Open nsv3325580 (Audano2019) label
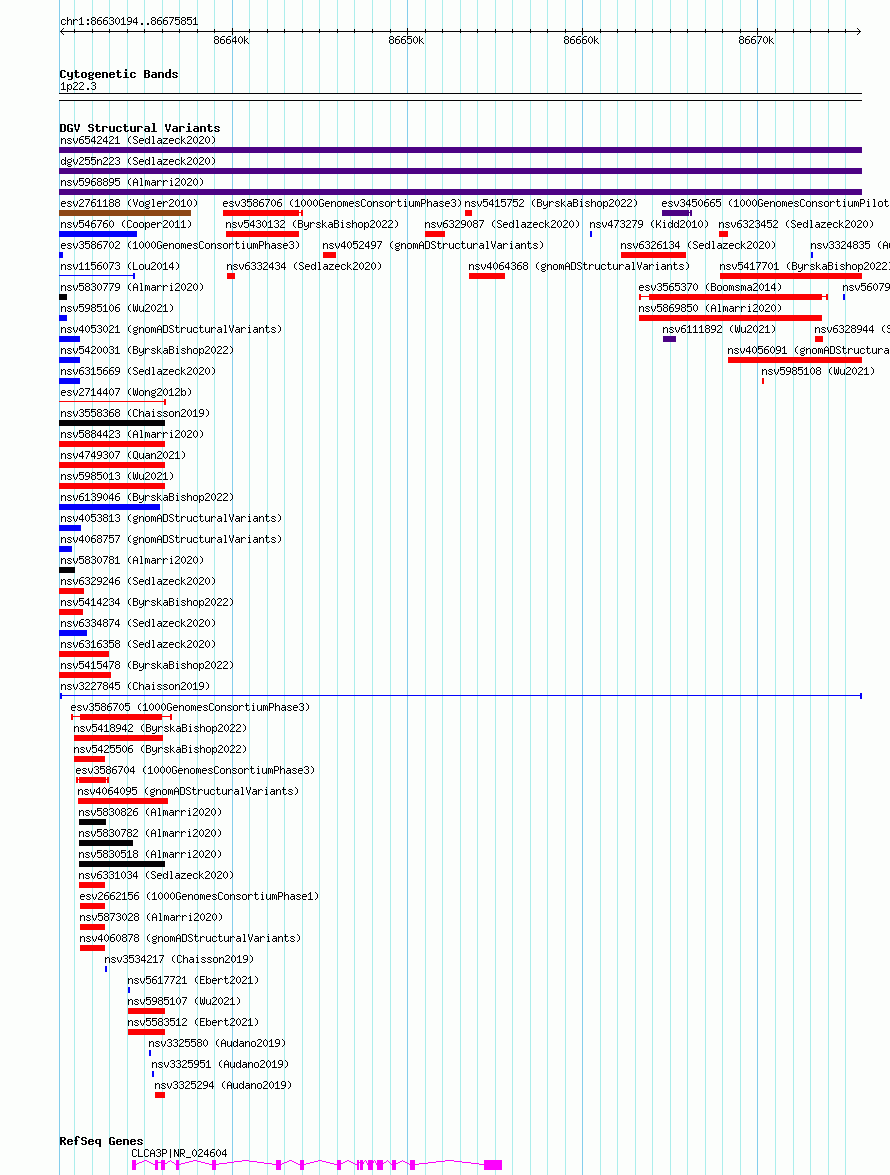Viewport: 890px width, 1175px height. coord(217,1042)
